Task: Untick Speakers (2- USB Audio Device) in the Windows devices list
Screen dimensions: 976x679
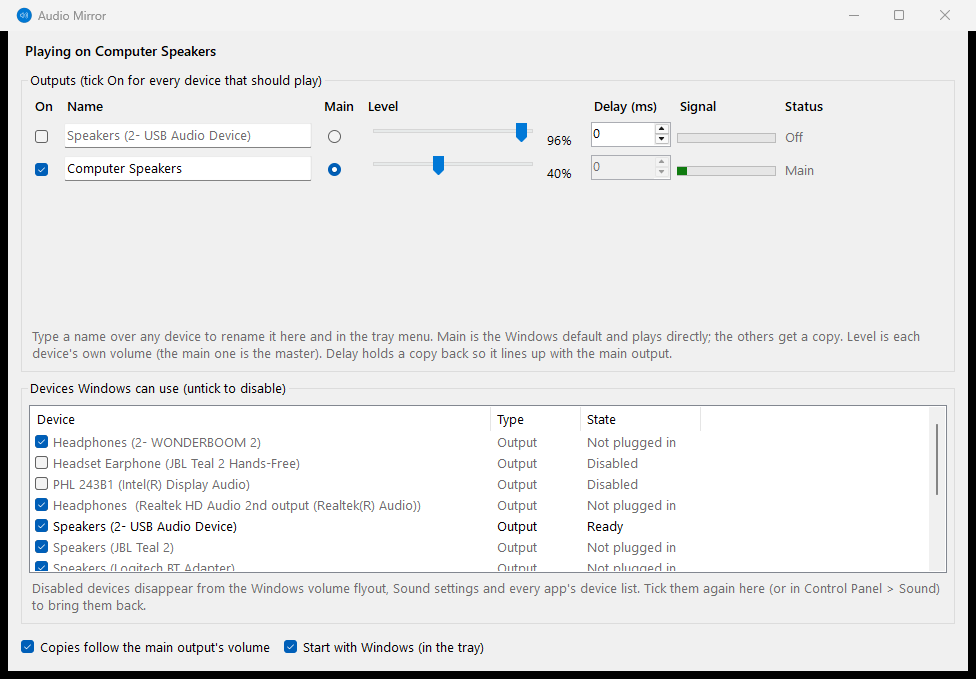Action: (42, 526)
